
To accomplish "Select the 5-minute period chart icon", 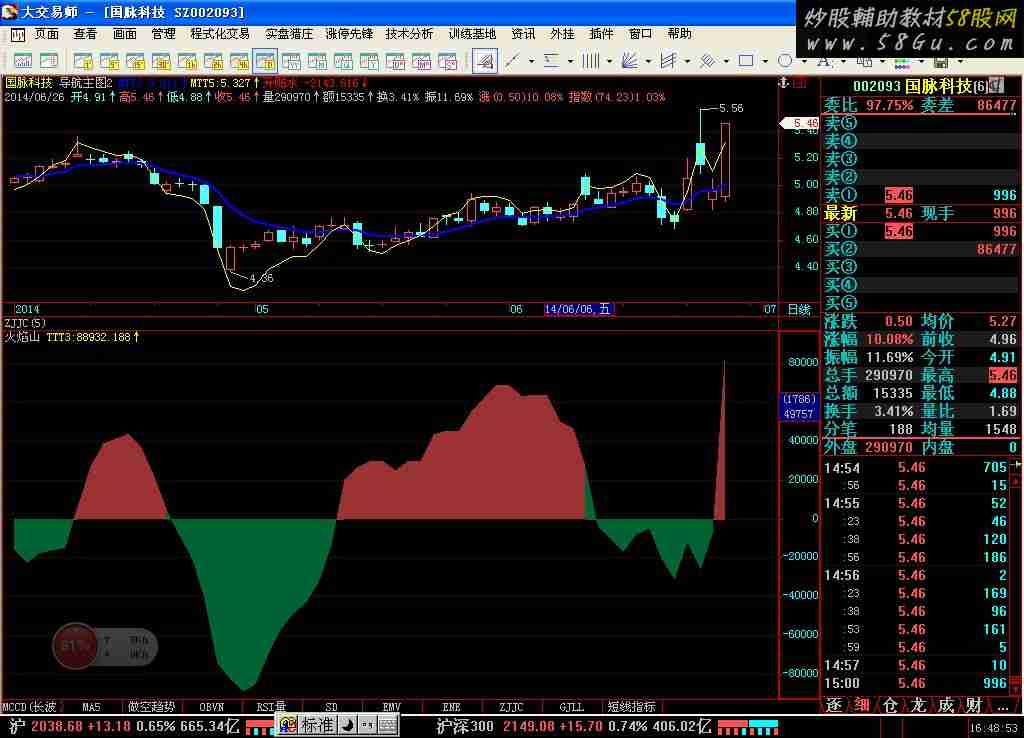I will coord(109,61).
